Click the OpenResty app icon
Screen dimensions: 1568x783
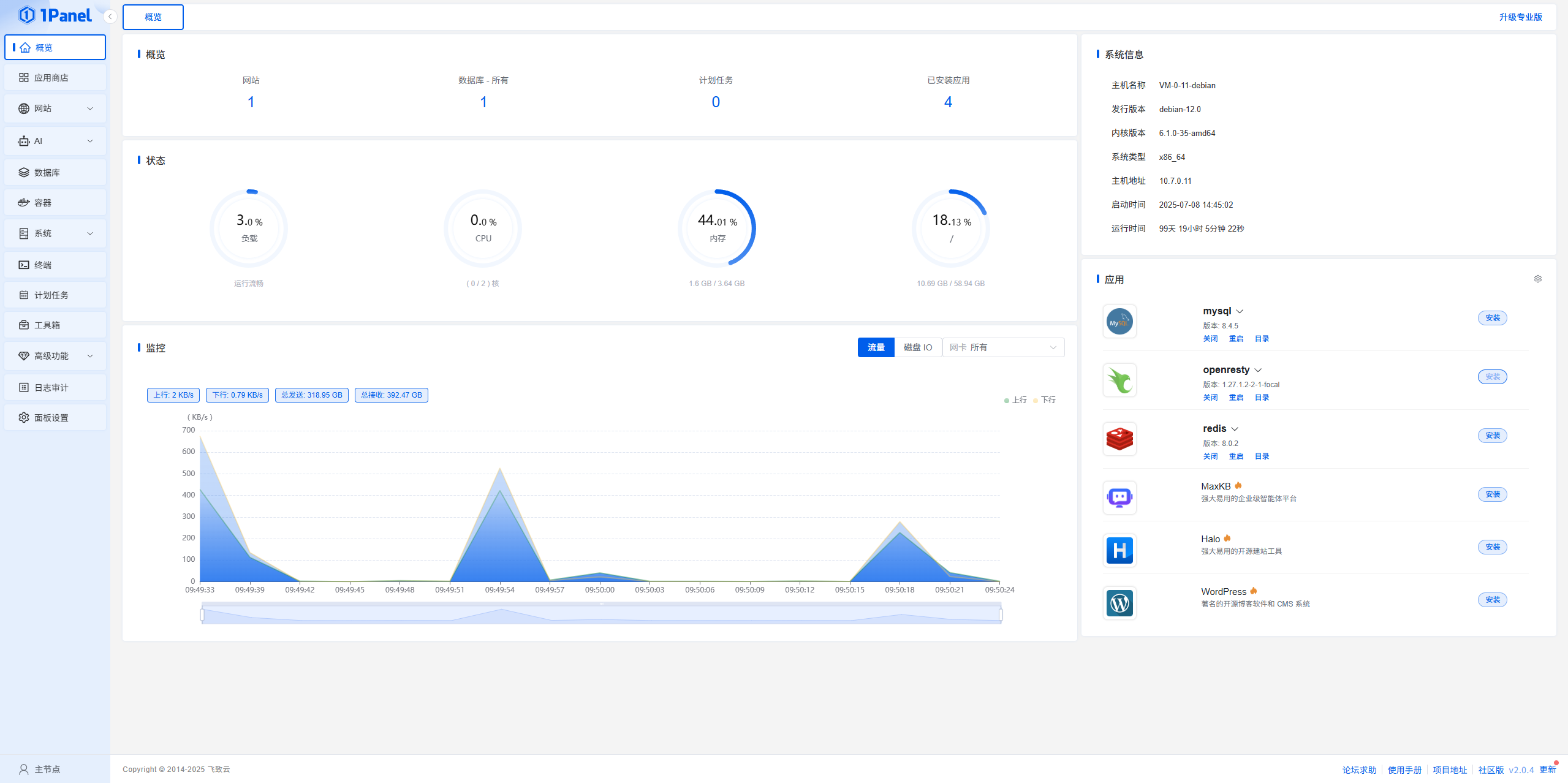point(1119,380)
